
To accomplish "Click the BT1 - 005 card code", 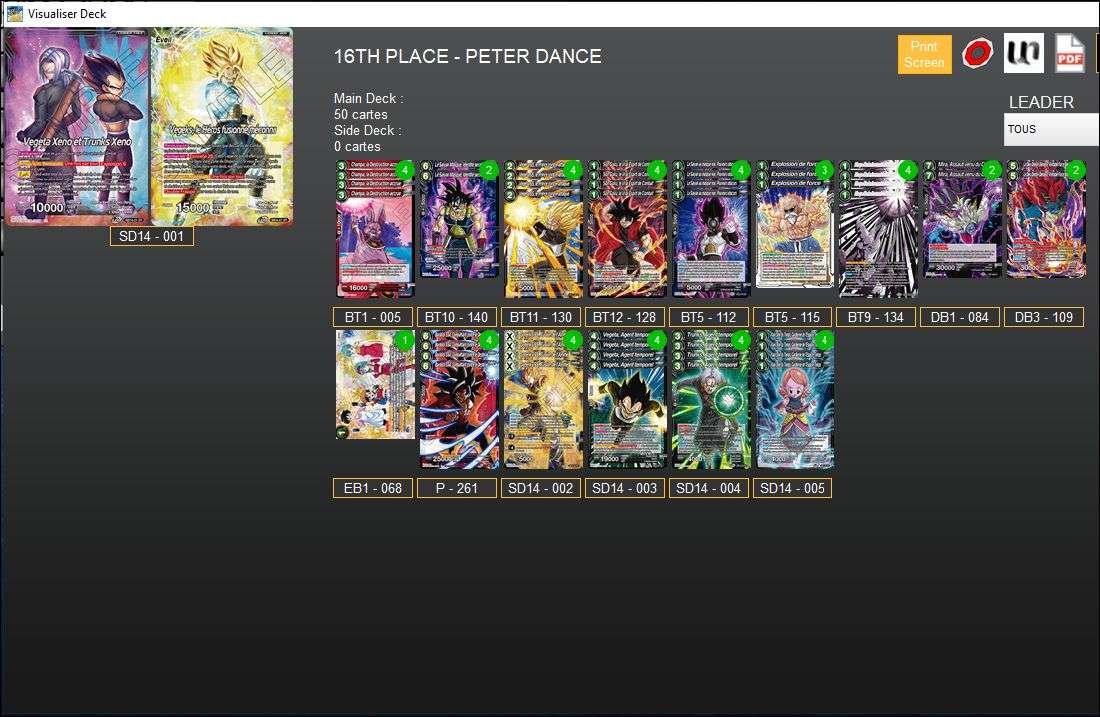I will [x=372, y=316].
